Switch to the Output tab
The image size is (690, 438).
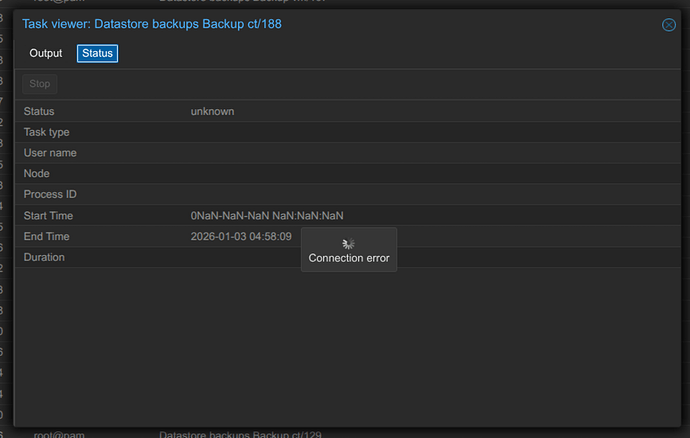pos(46,53)
